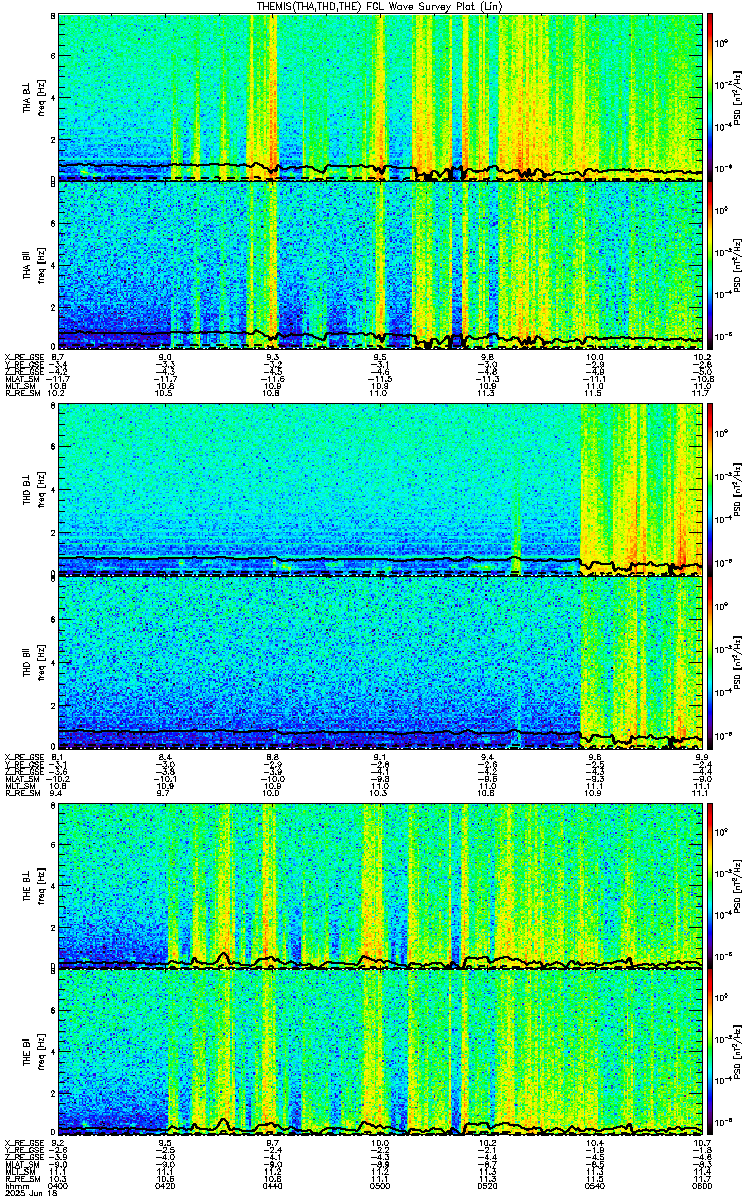The height and width of the screenshot is (1200, 750).
Task: Click the PSD color bar of THE B⊥ panel
Action: [710, 884]
